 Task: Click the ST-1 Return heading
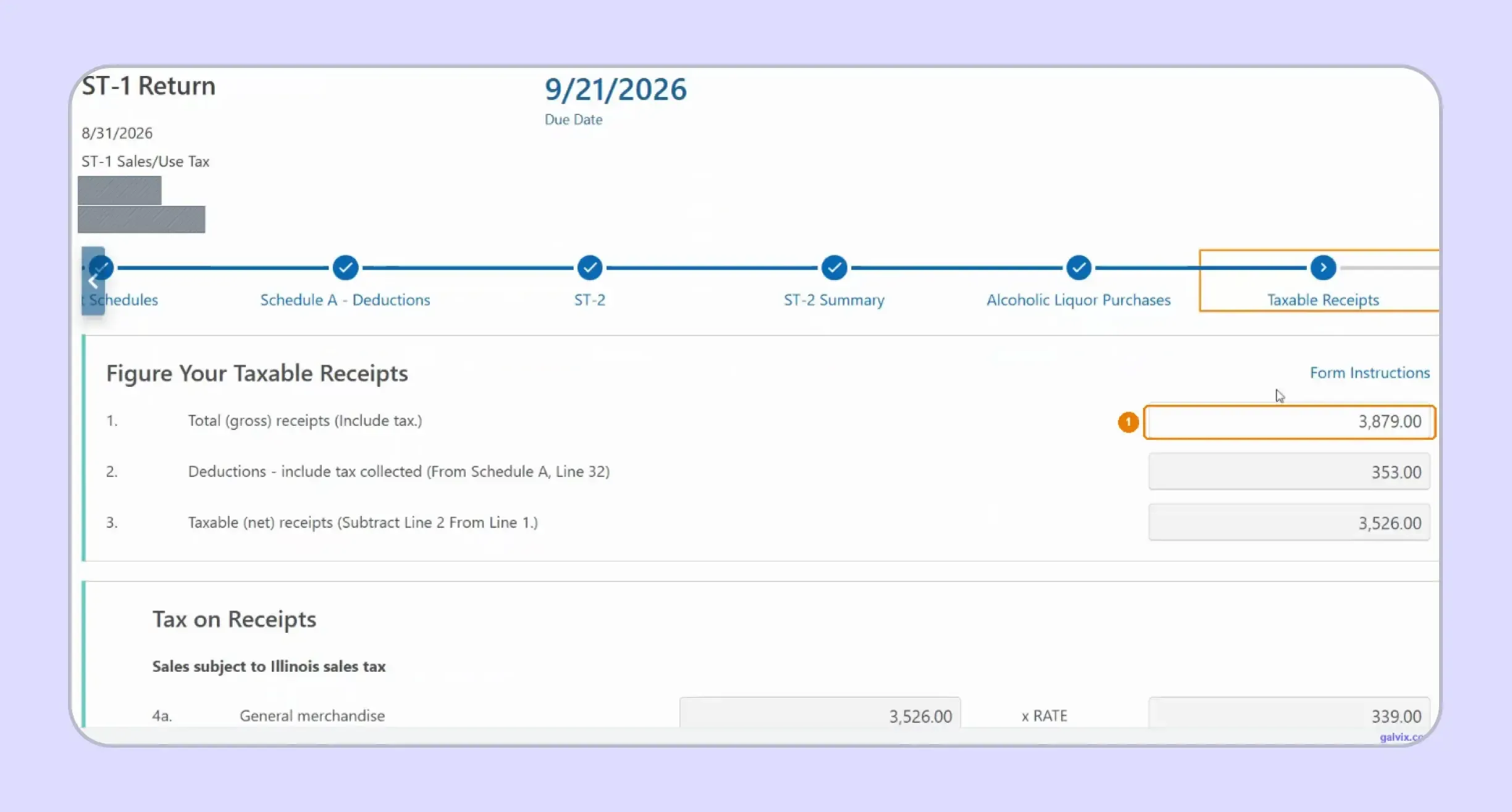149,85
